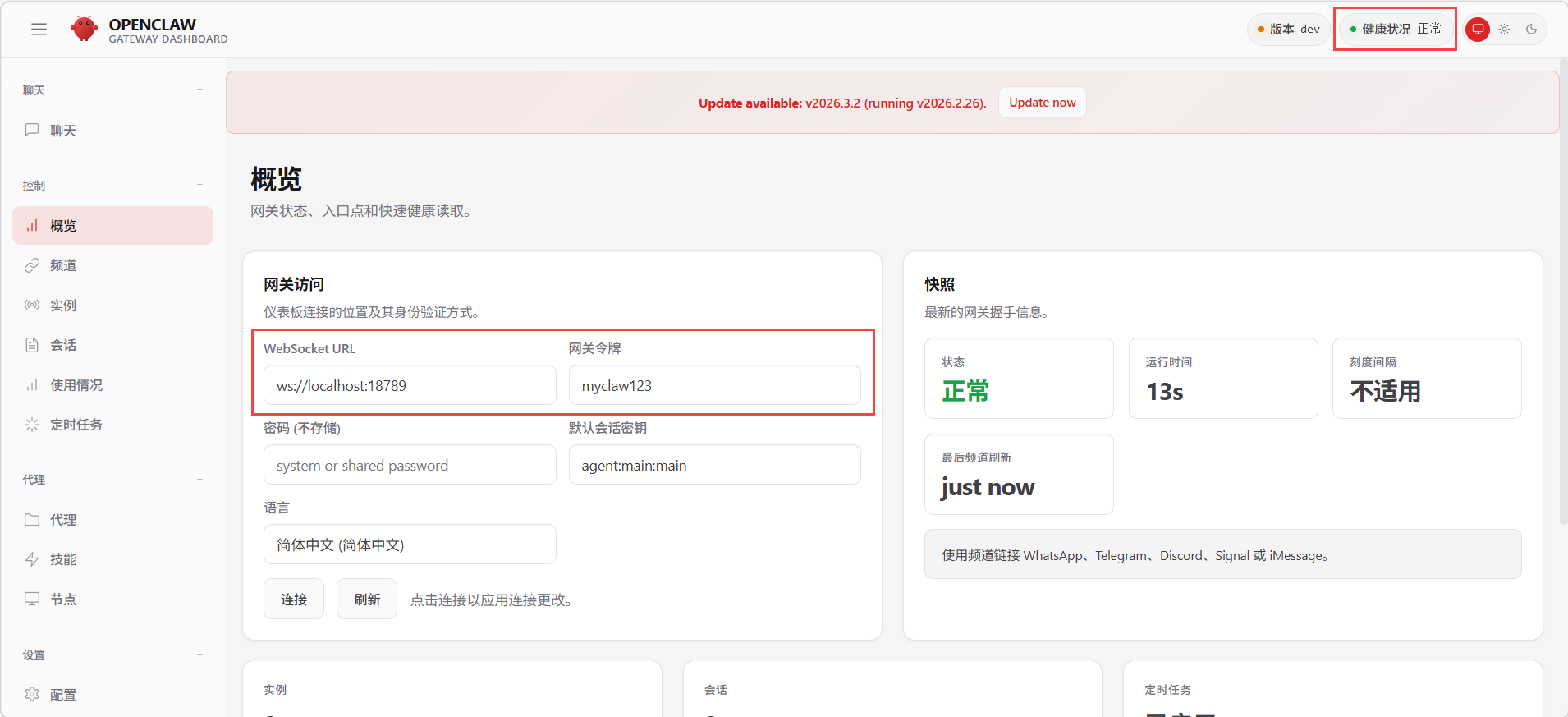This screenshot has height=717, width=1568.
Task: Open 技能 skills page in sidebar
Action: (112, 559)
